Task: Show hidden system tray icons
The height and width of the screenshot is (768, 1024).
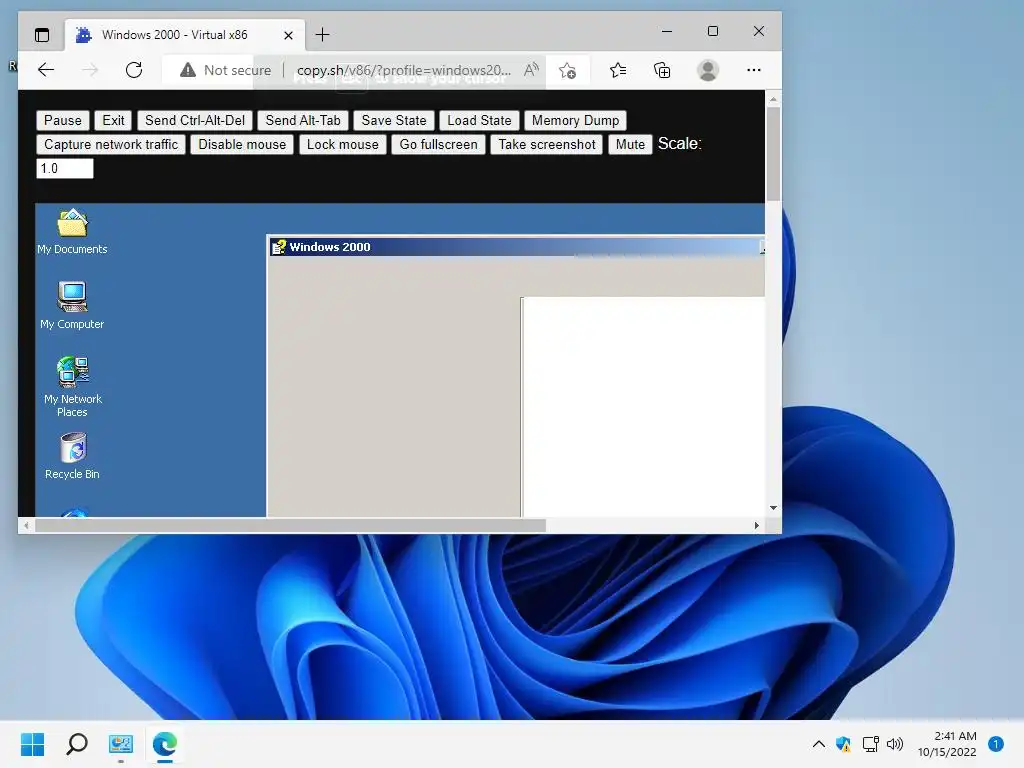Action: pyautogui.click(x=818, y=744)
